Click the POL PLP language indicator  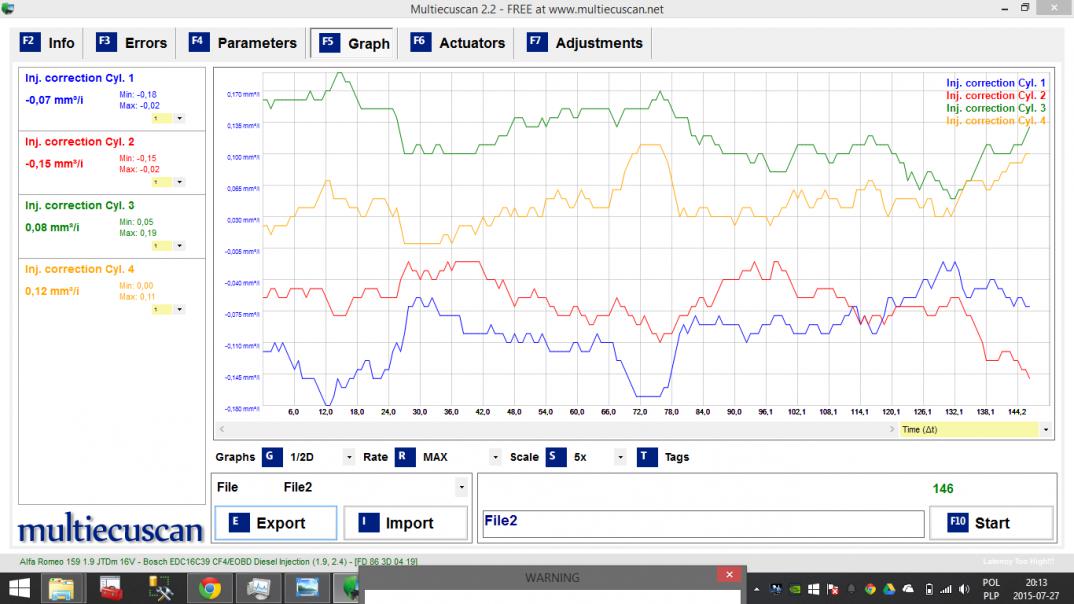click(x=991, y=589)
